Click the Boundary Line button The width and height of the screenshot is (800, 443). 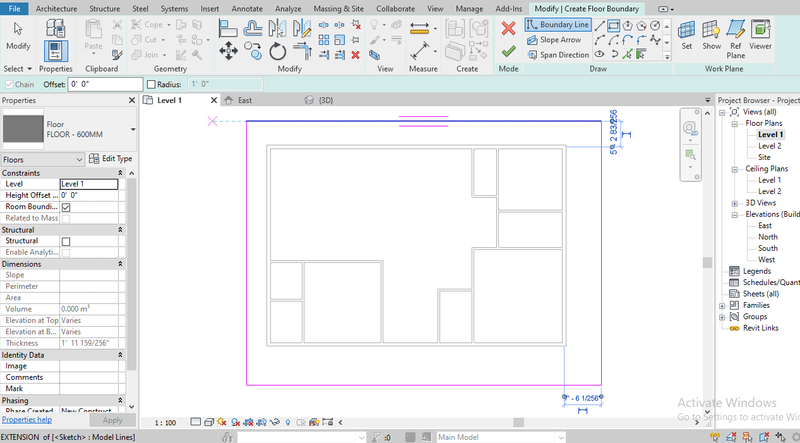558,24
